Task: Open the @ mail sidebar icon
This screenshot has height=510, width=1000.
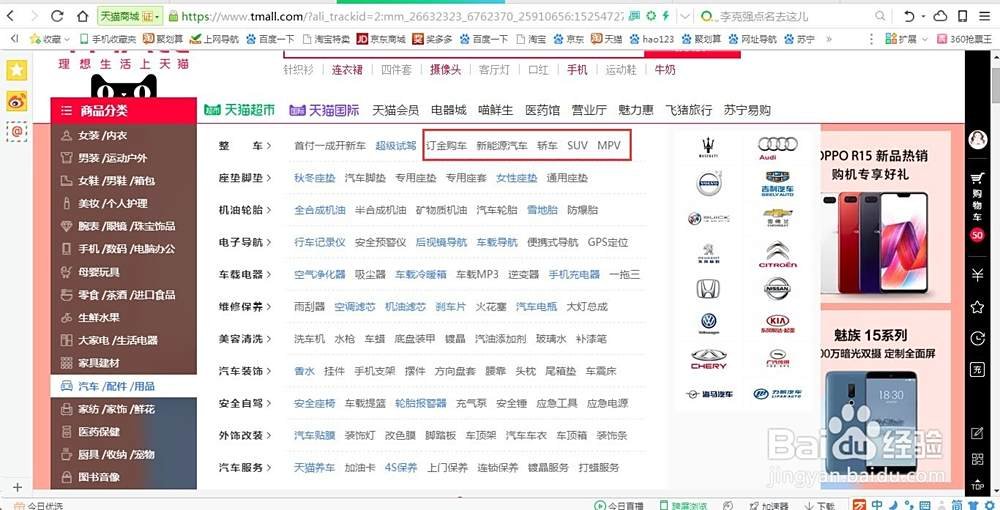Action: [x=17, y=131]
